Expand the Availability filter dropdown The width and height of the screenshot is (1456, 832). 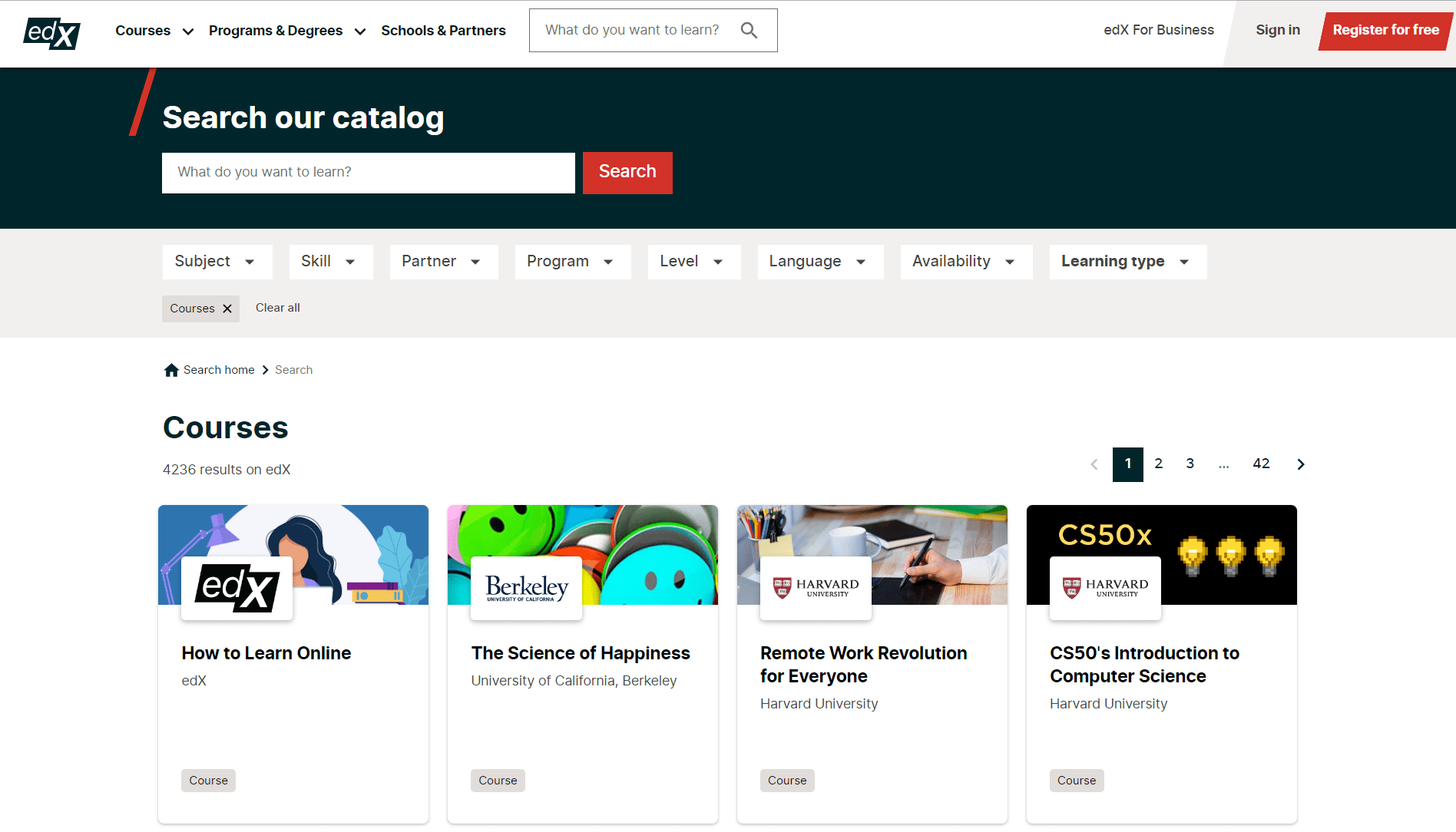point(965,261)
